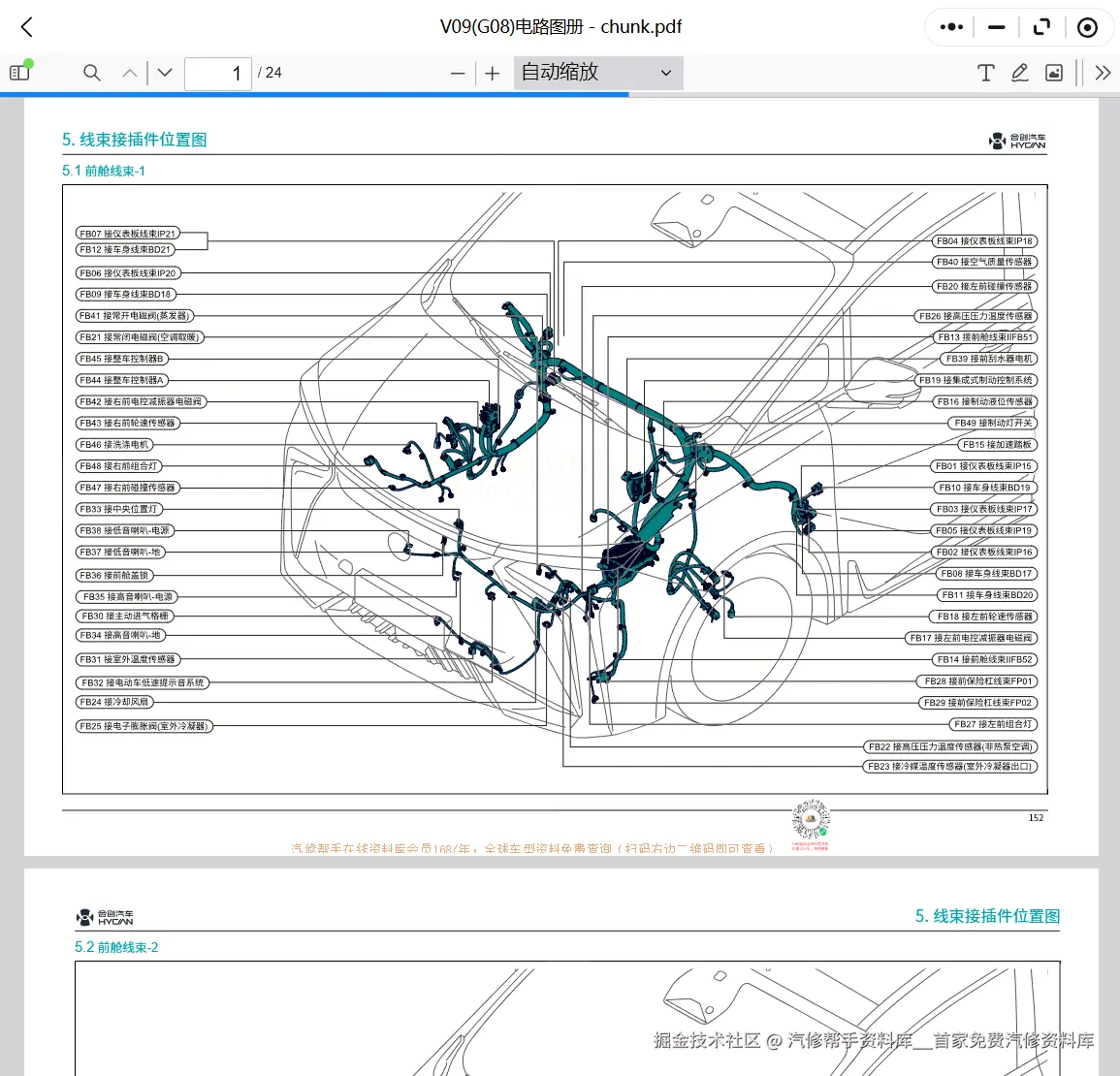Click label FB49 接制动灯开关

pyautogui.click(x=994, y=423)
